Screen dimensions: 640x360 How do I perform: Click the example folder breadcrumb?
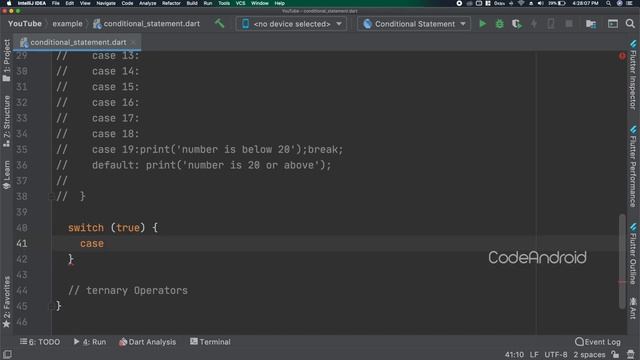[67, 24]
